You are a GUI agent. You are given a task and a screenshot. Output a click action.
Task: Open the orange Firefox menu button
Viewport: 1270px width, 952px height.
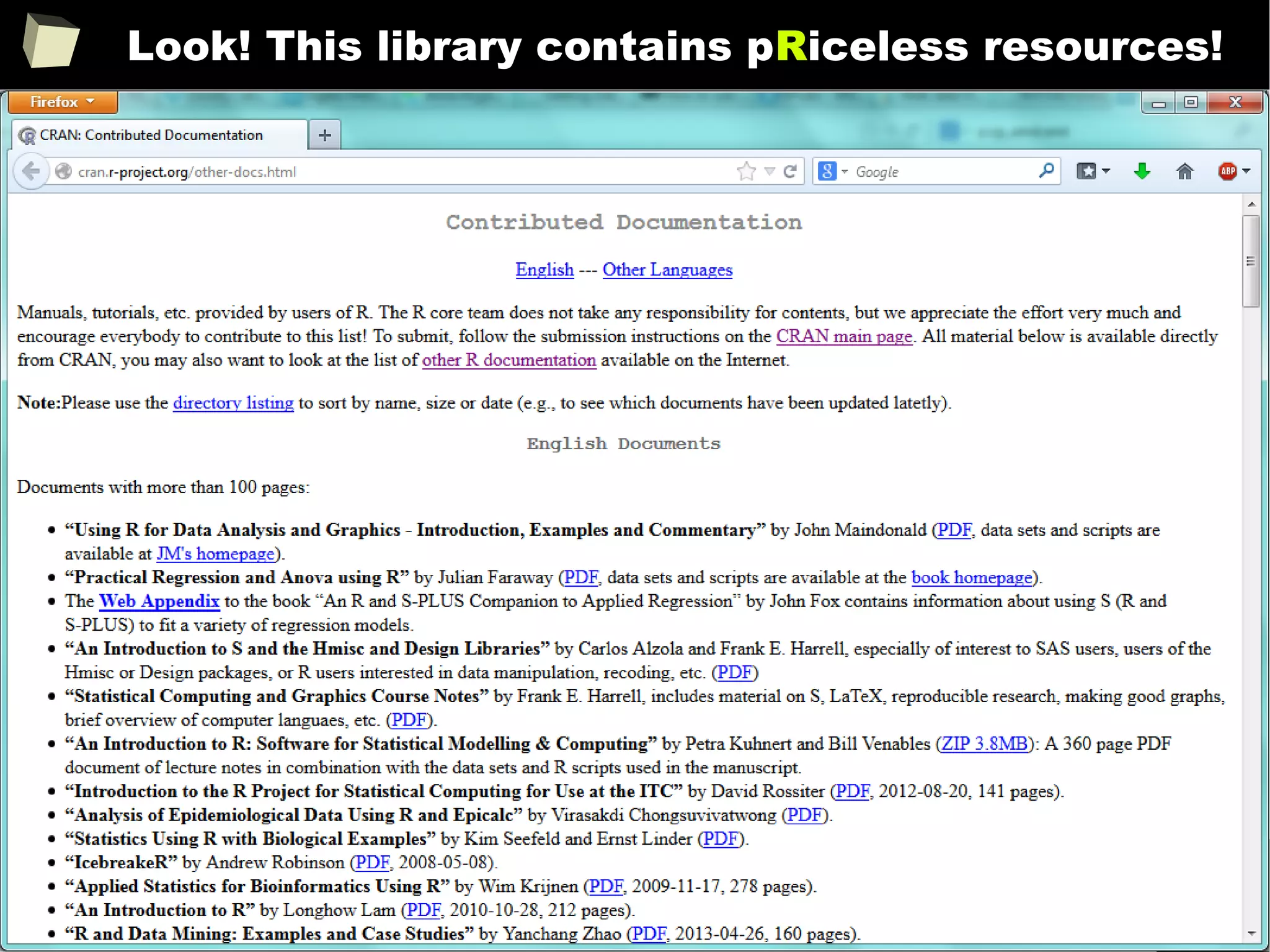pyautogui.click(x=63, y=102)
